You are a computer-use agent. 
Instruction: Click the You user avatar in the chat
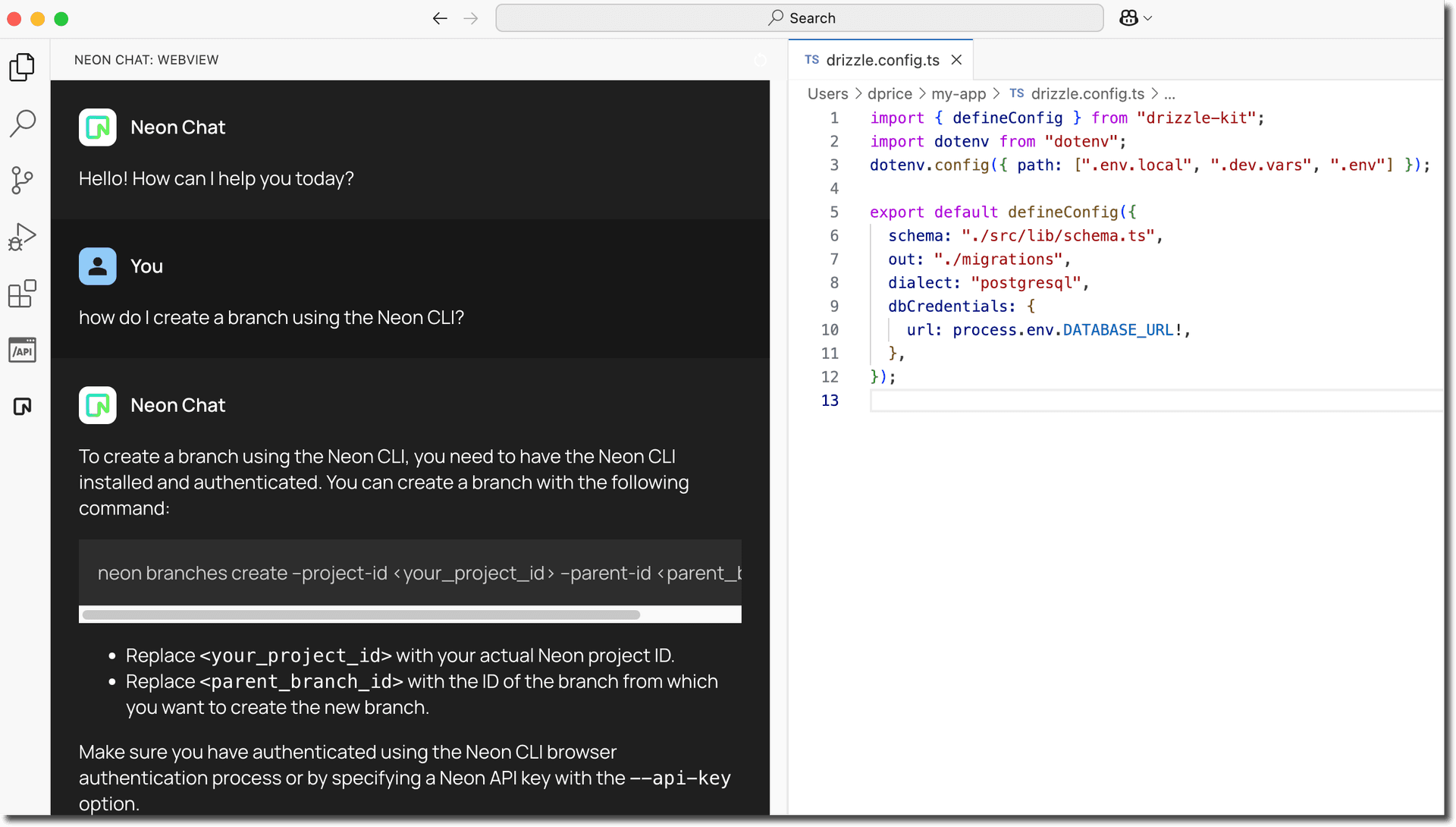(x=97, y=266)
